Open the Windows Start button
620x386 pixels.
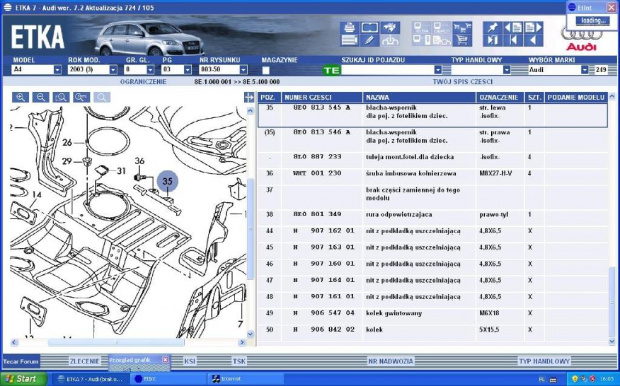(24, 379)
